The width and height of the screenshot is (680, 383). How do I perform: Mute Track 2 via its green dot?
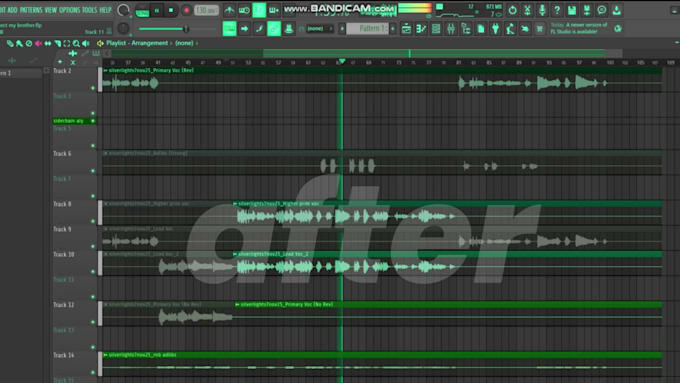93,88
